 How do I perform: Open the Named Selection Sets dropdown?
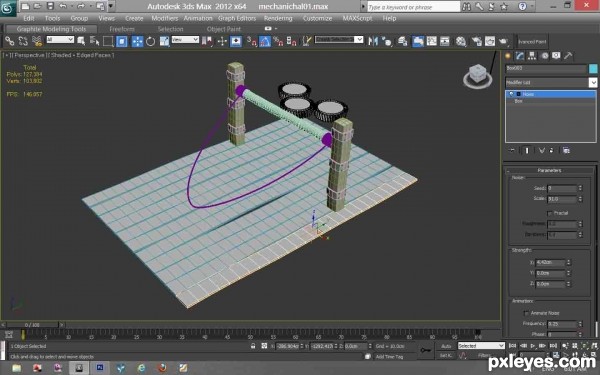(339, 39)
